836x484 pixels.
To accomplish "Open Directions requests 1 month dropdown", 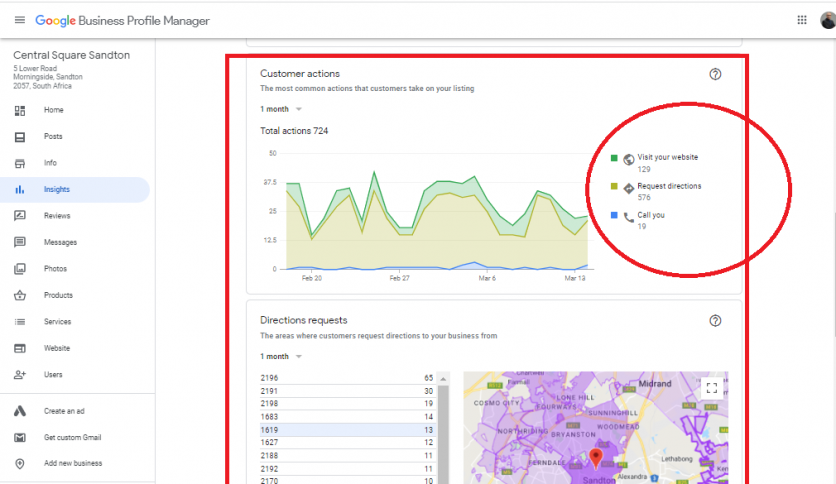I will pyautogui.click(x=281, y=356).
